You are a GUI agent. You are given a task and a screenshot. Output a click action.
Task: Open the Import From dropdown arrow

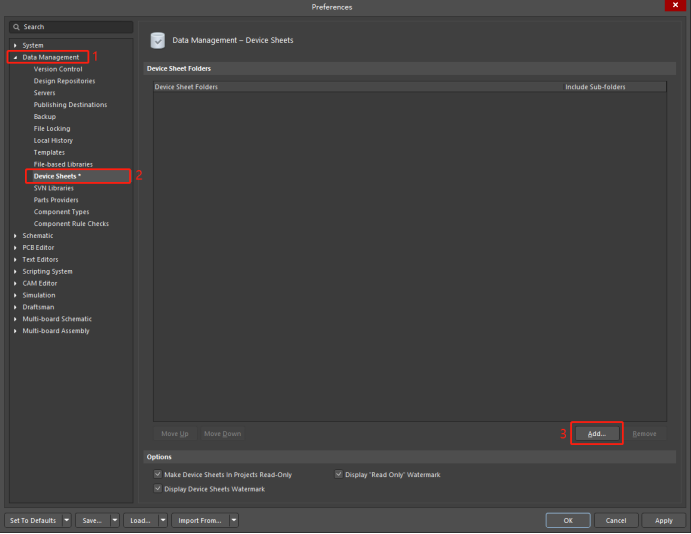pos(233,520)
